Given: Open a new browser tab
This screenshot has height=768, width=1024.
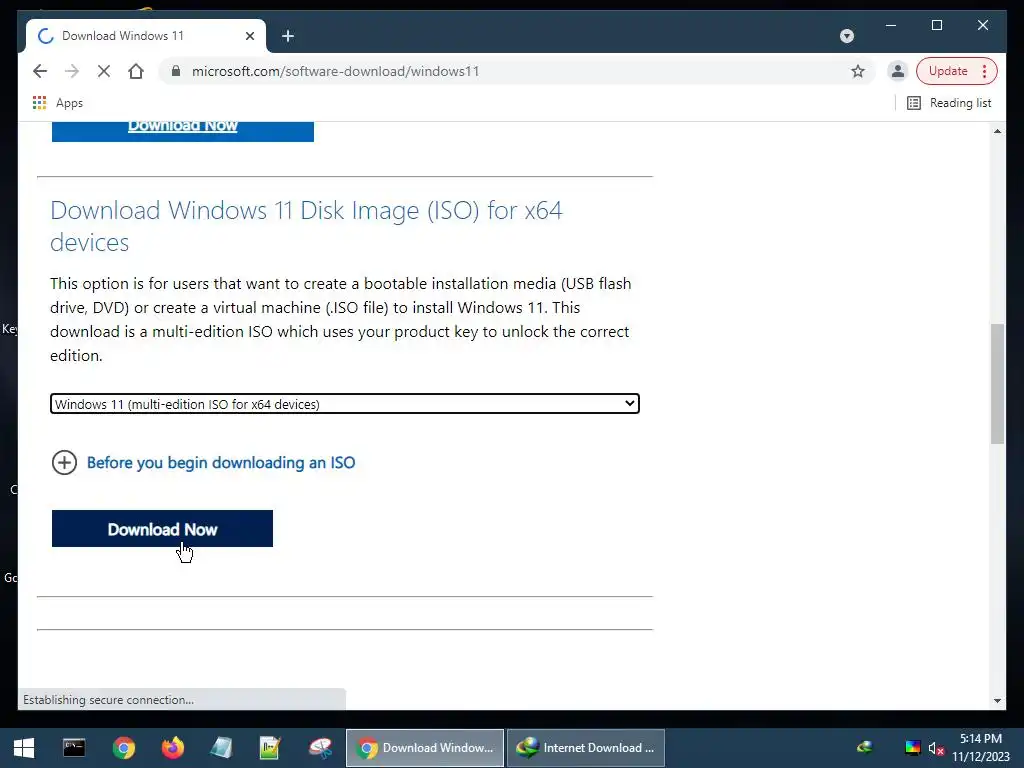Looking at the screenshot, I should click(288, 36).
